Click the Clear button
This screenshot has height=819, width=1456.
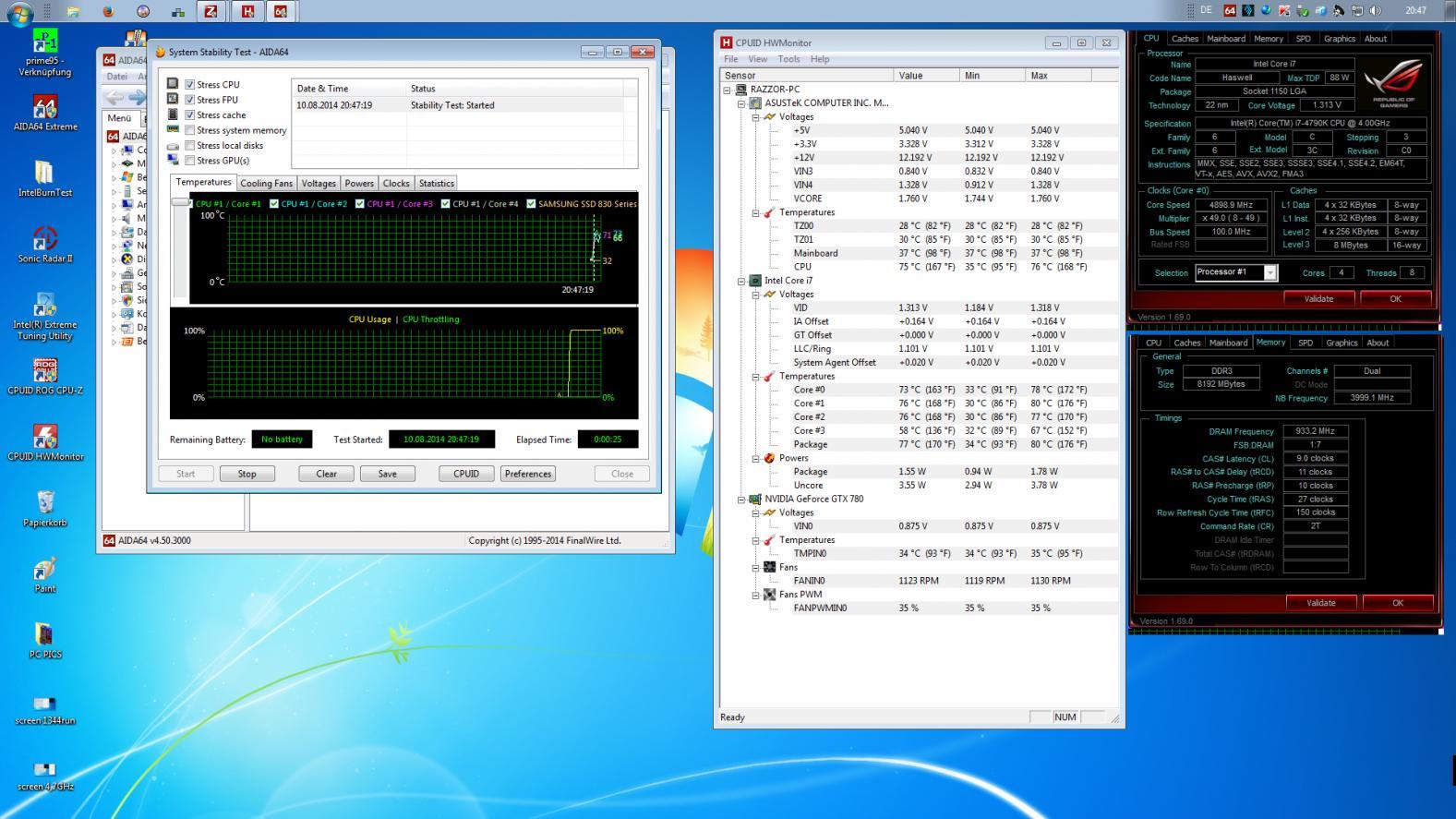[326, 474]
